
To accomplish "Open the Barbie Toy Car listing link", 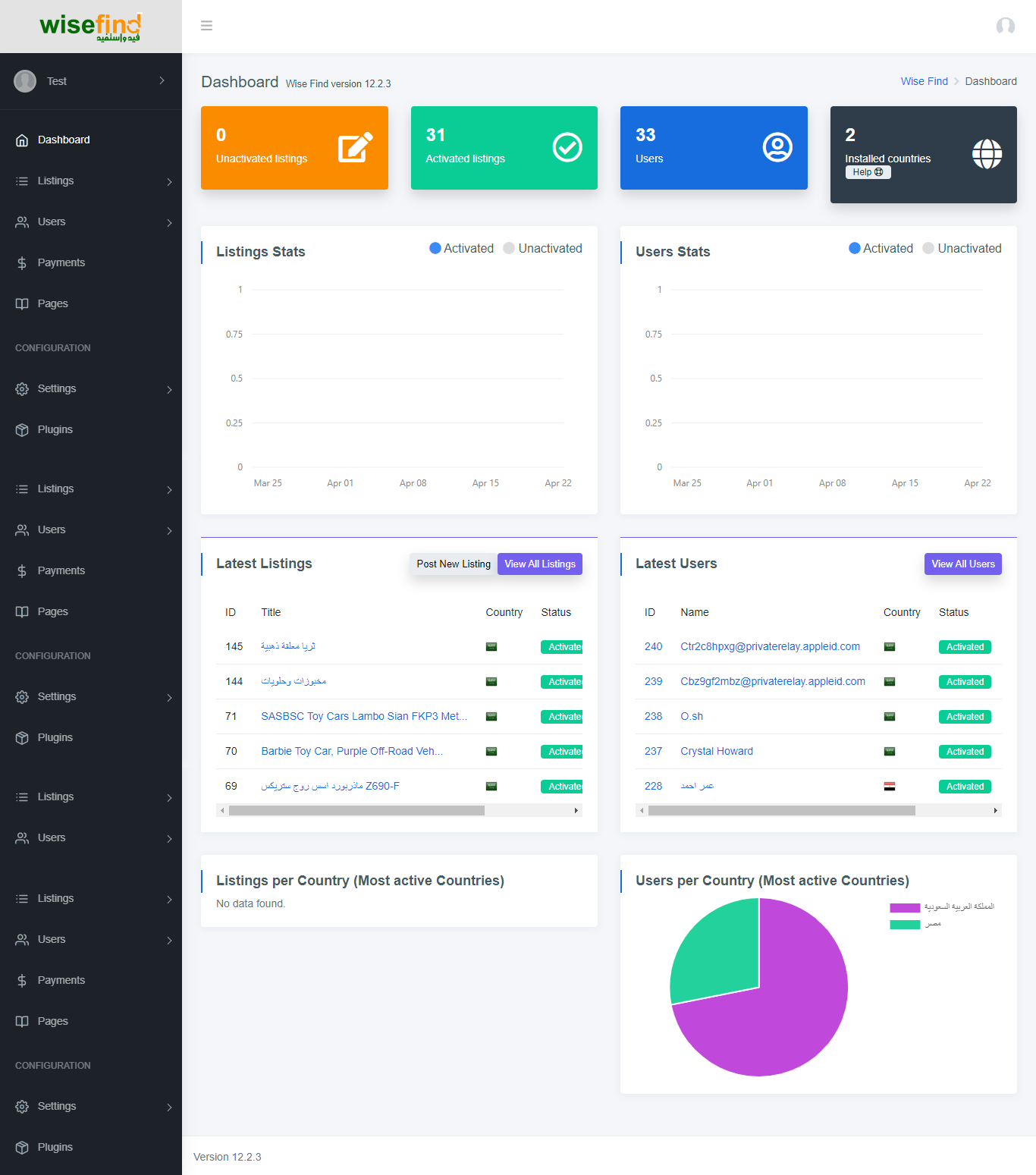I will click(352, 752).
